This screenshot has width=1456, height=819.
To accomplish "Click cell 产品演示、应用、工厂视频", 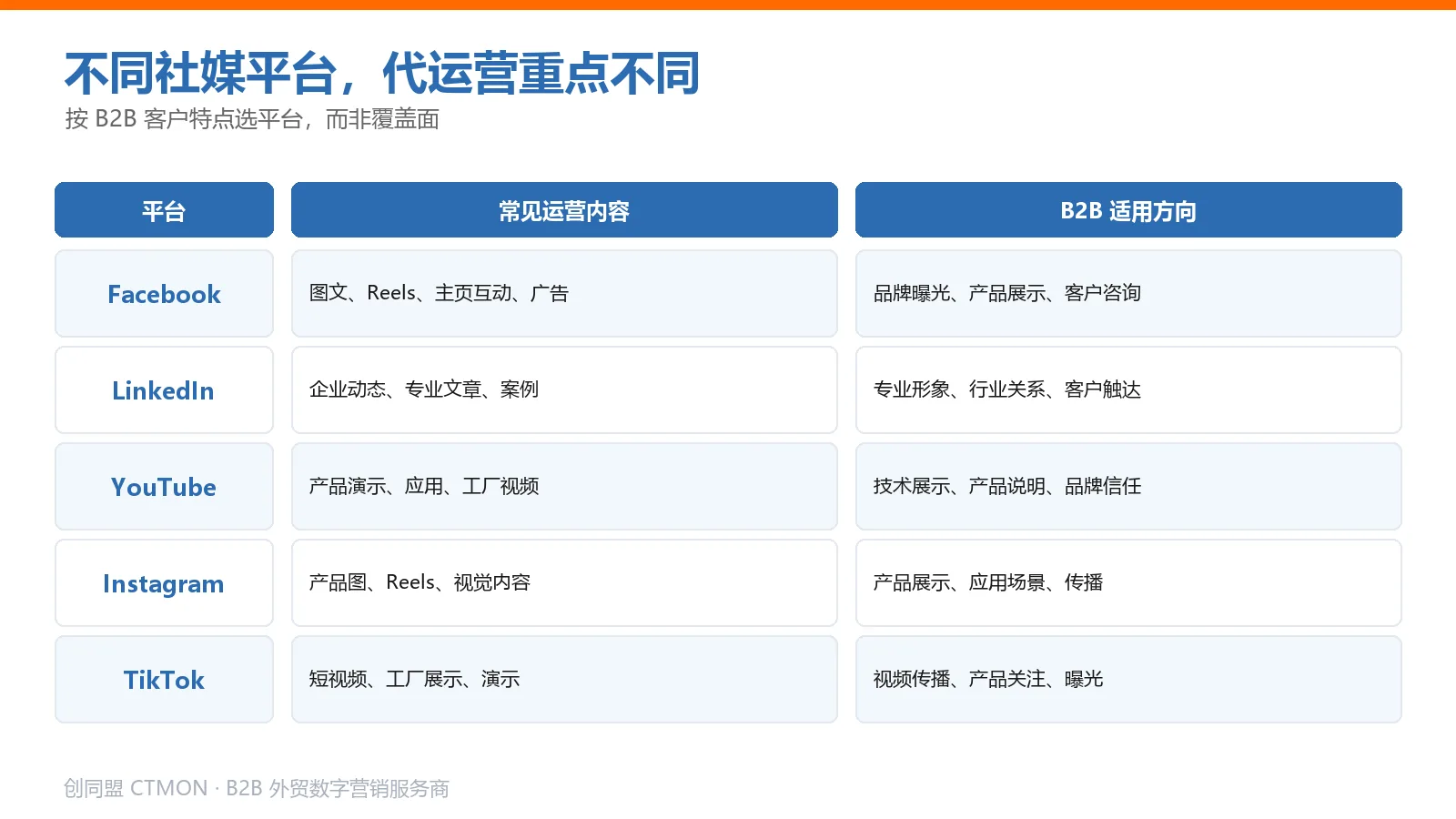I will (564, 487).
